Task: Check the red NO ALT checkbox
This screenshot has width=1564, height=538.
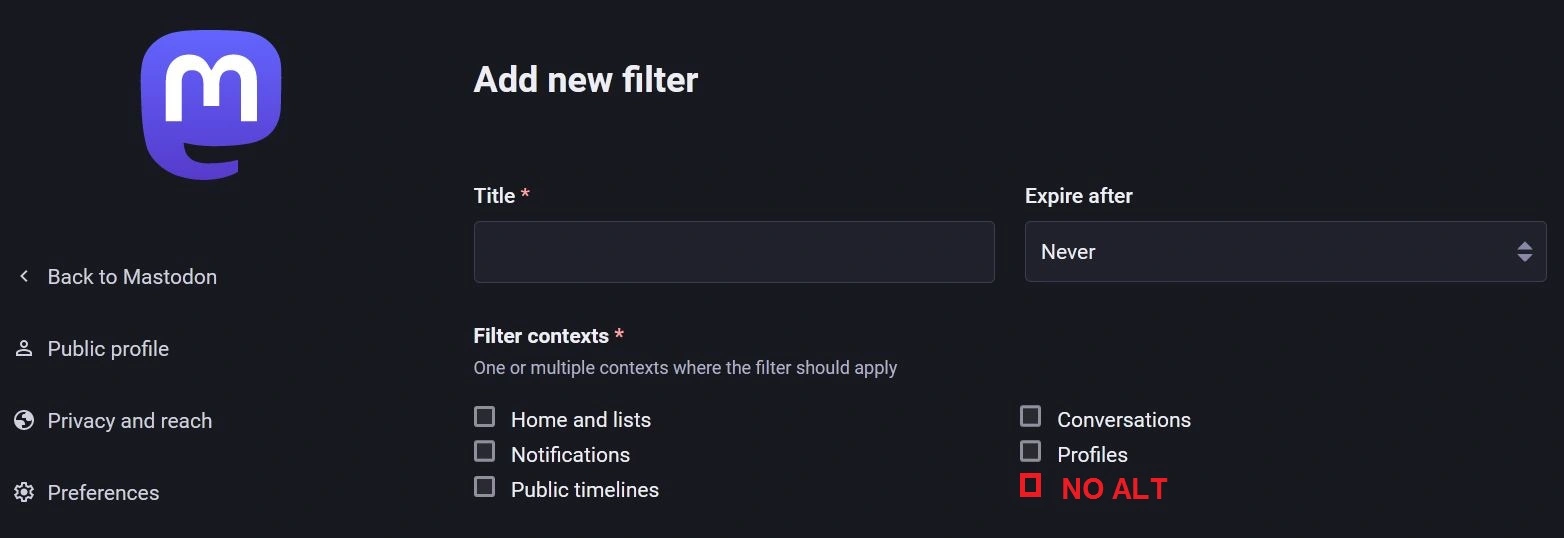Action: (1031, 486)
